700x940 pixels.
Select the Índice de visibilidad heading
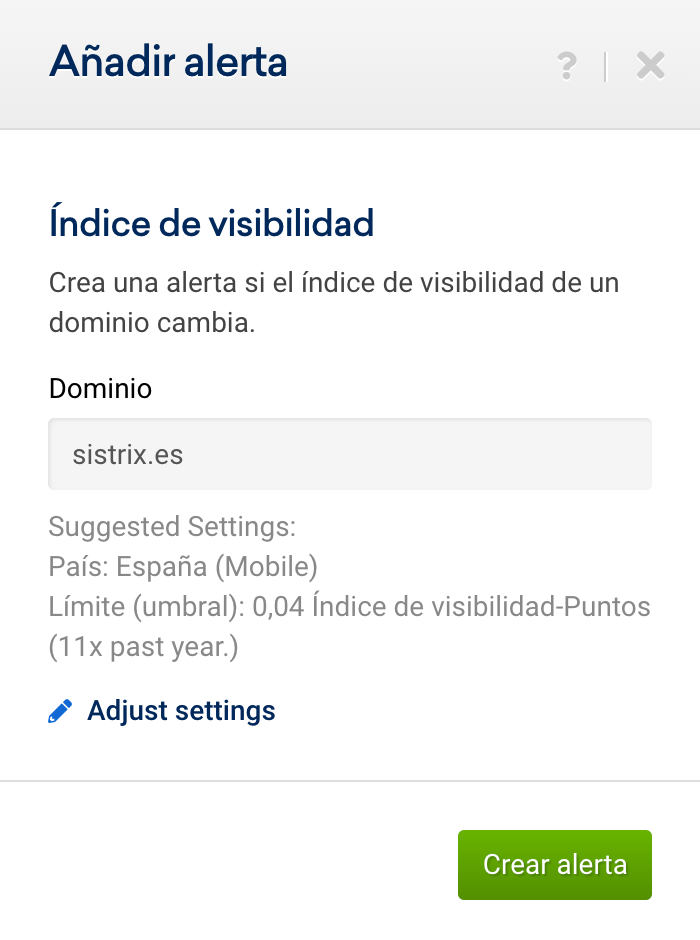(211, 222)
